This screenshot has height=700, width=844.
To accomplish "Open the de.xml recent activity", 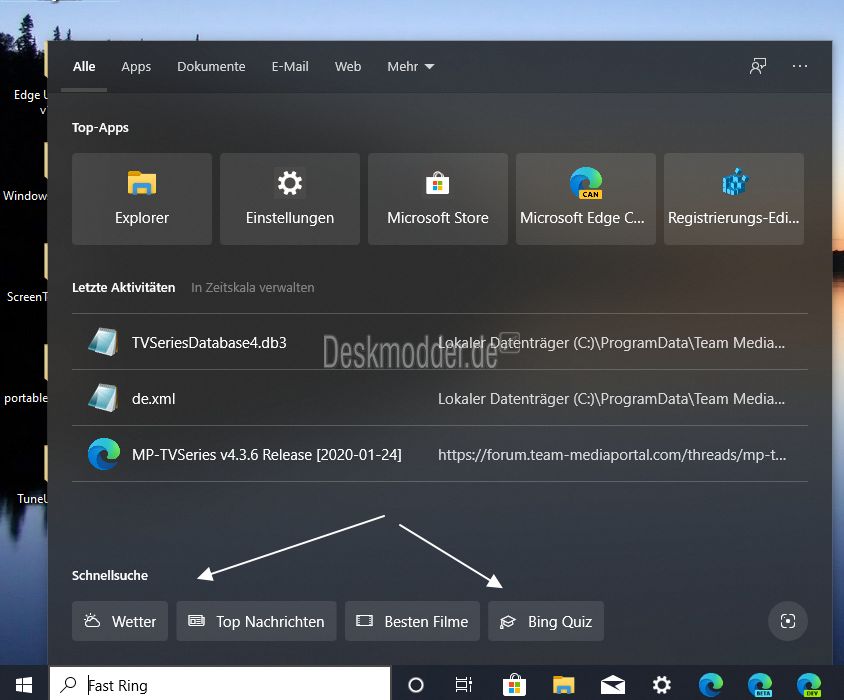I will pos(440,398).
